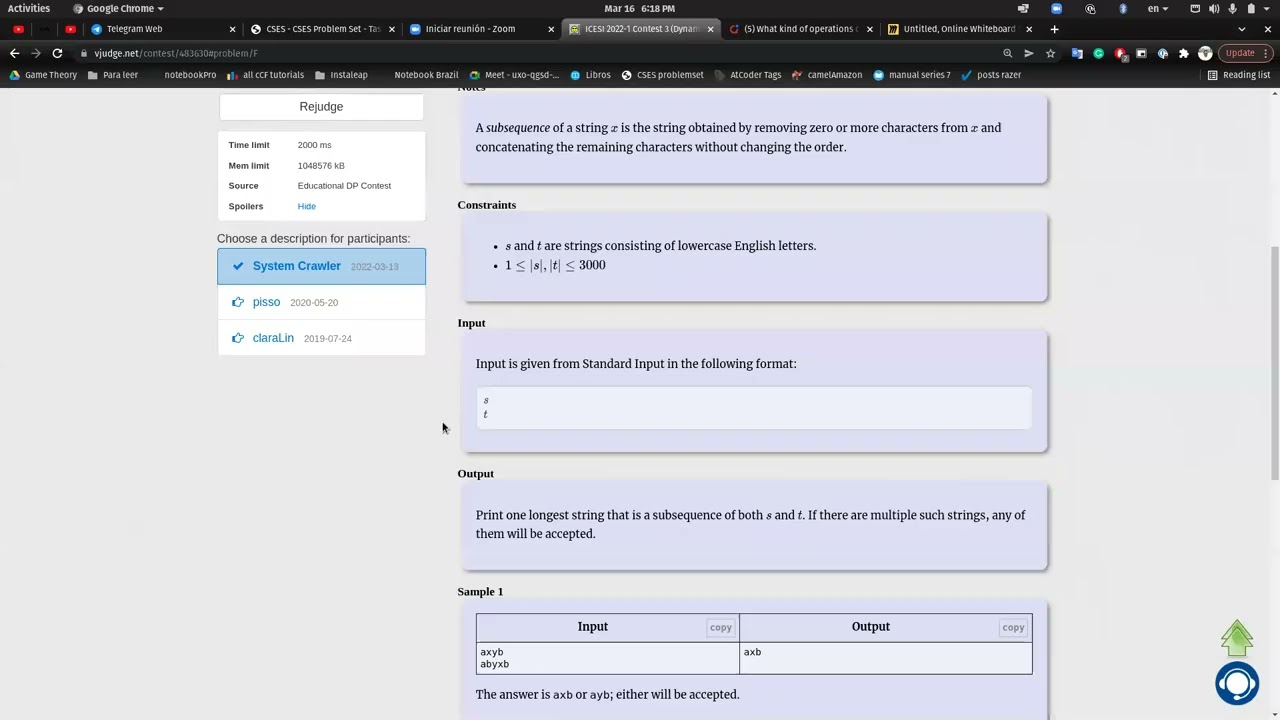Viewport: 1280px width, 720px height.
Task: Open the first pinned YouTube tab
Action: click(18, 29)
